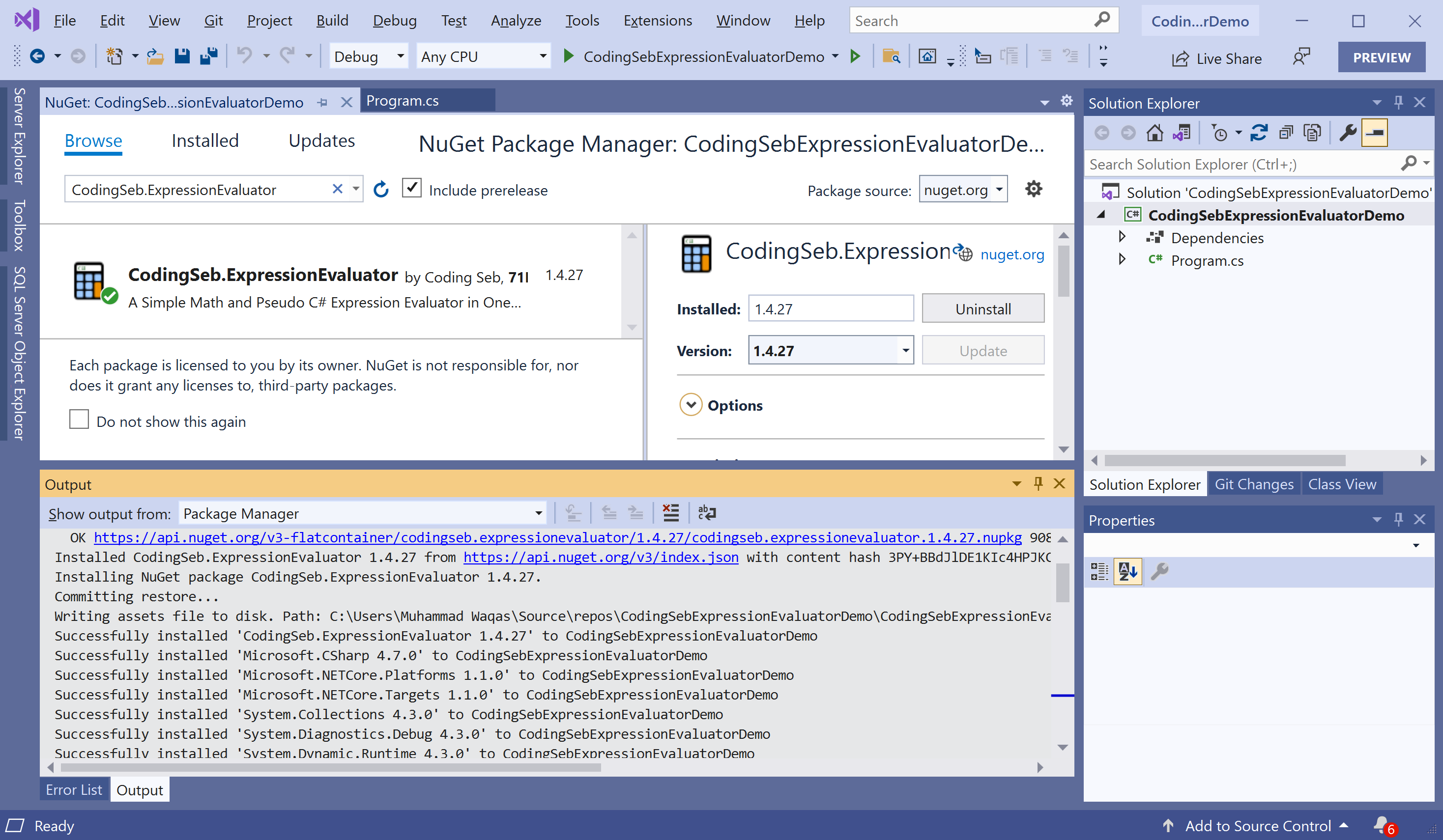Click the Solution Explorer Home icon
The height and width of the screenshot is (840, 1443).
(x=1154, y=133)
